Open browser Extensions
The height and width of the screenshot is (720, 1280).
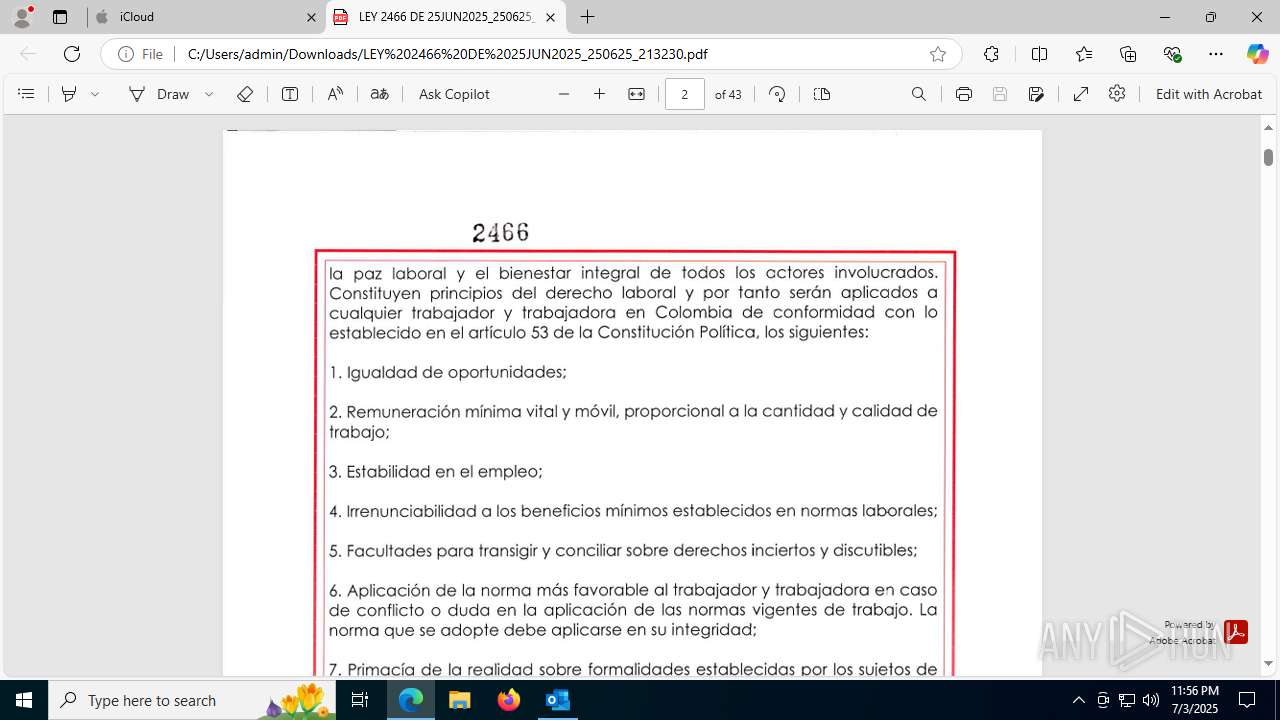pos(991,54)
